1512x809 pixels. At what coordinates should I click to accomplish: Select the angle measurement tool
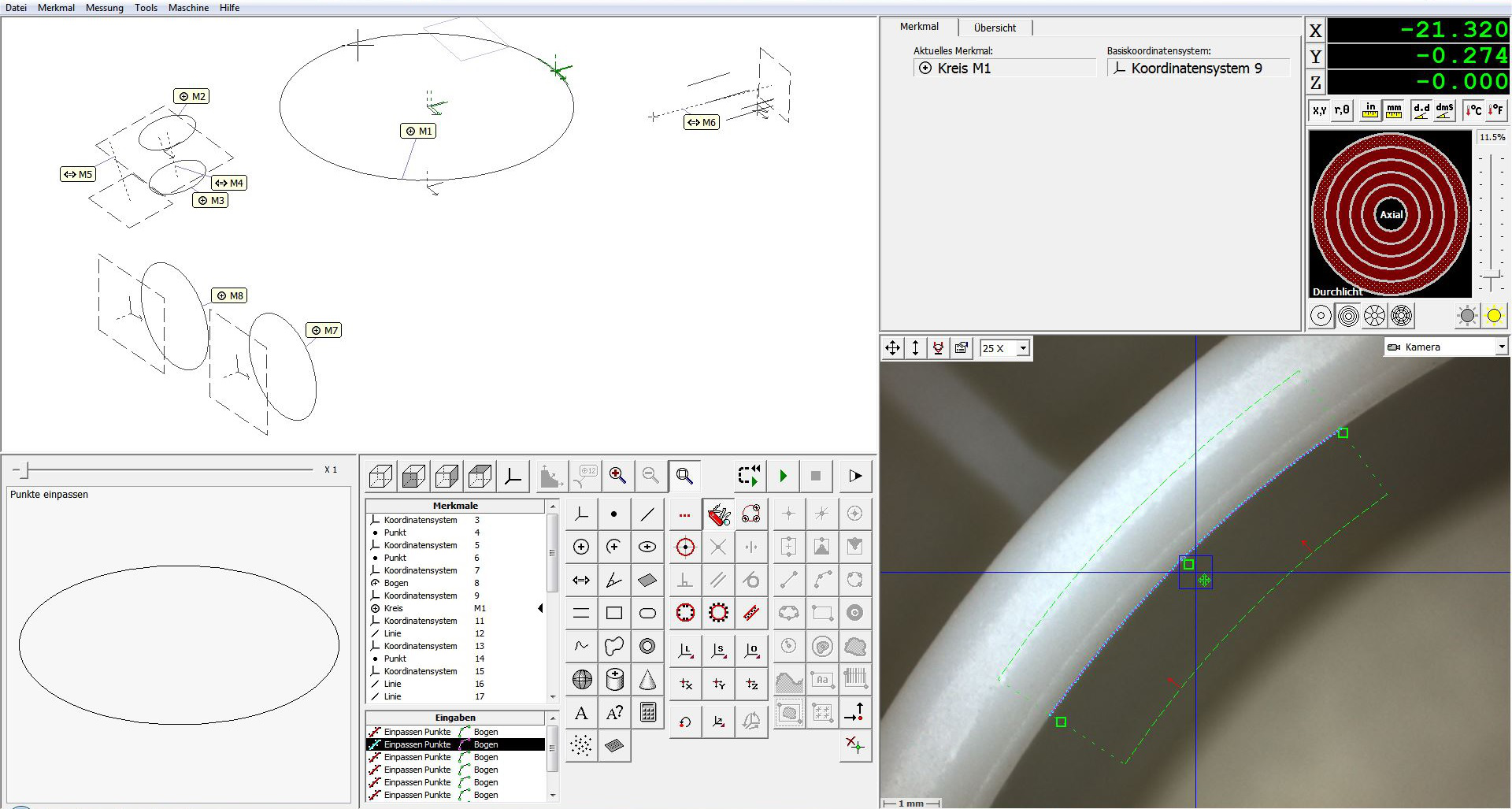[614, 581]
